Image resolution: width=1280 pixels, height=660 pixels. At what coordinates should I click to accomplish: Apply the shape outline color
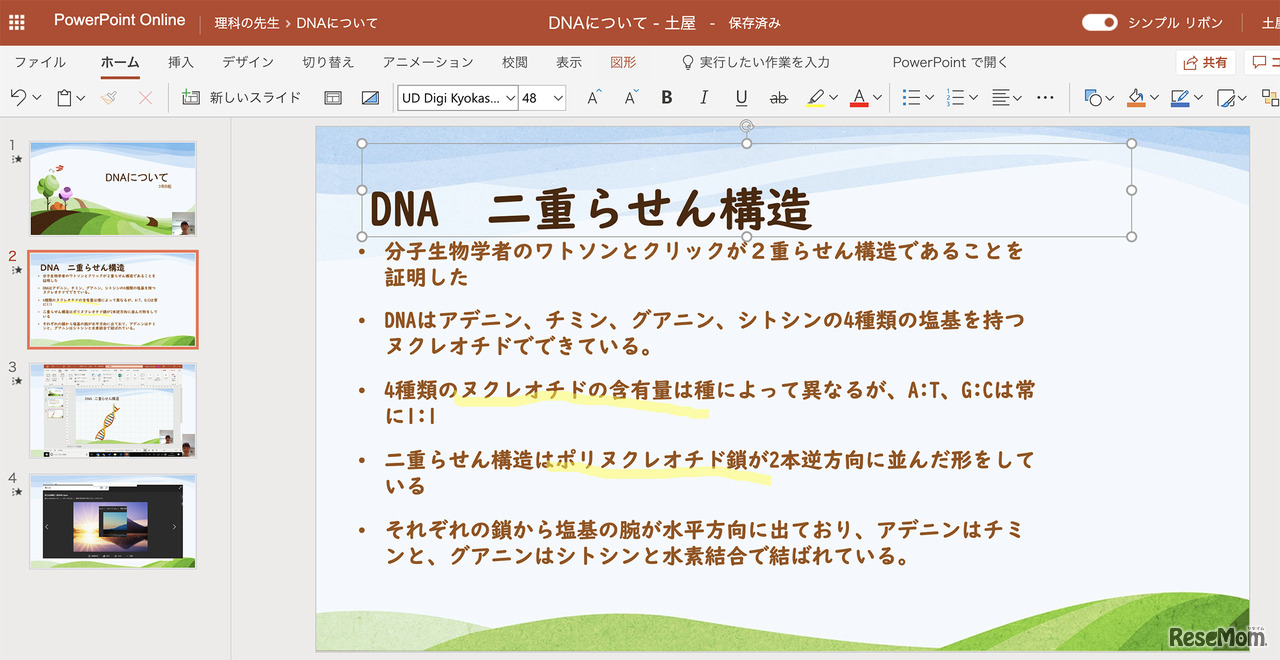click(x=1180, y=97)
